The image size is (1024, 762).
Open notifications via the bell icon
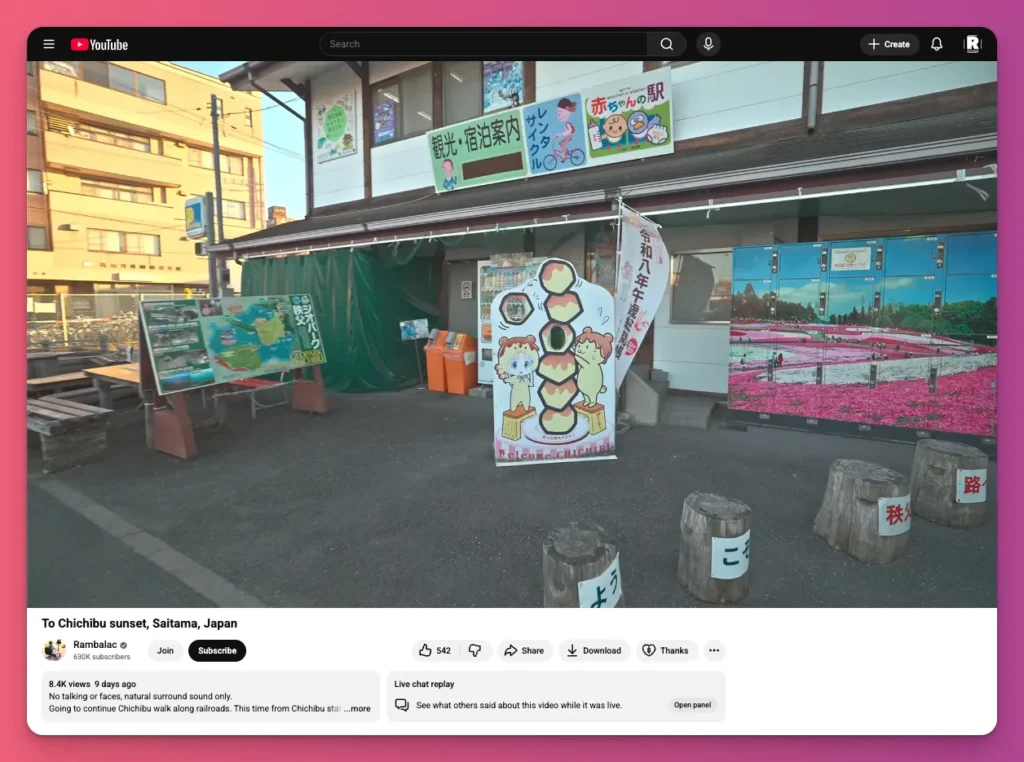[936, 44]
